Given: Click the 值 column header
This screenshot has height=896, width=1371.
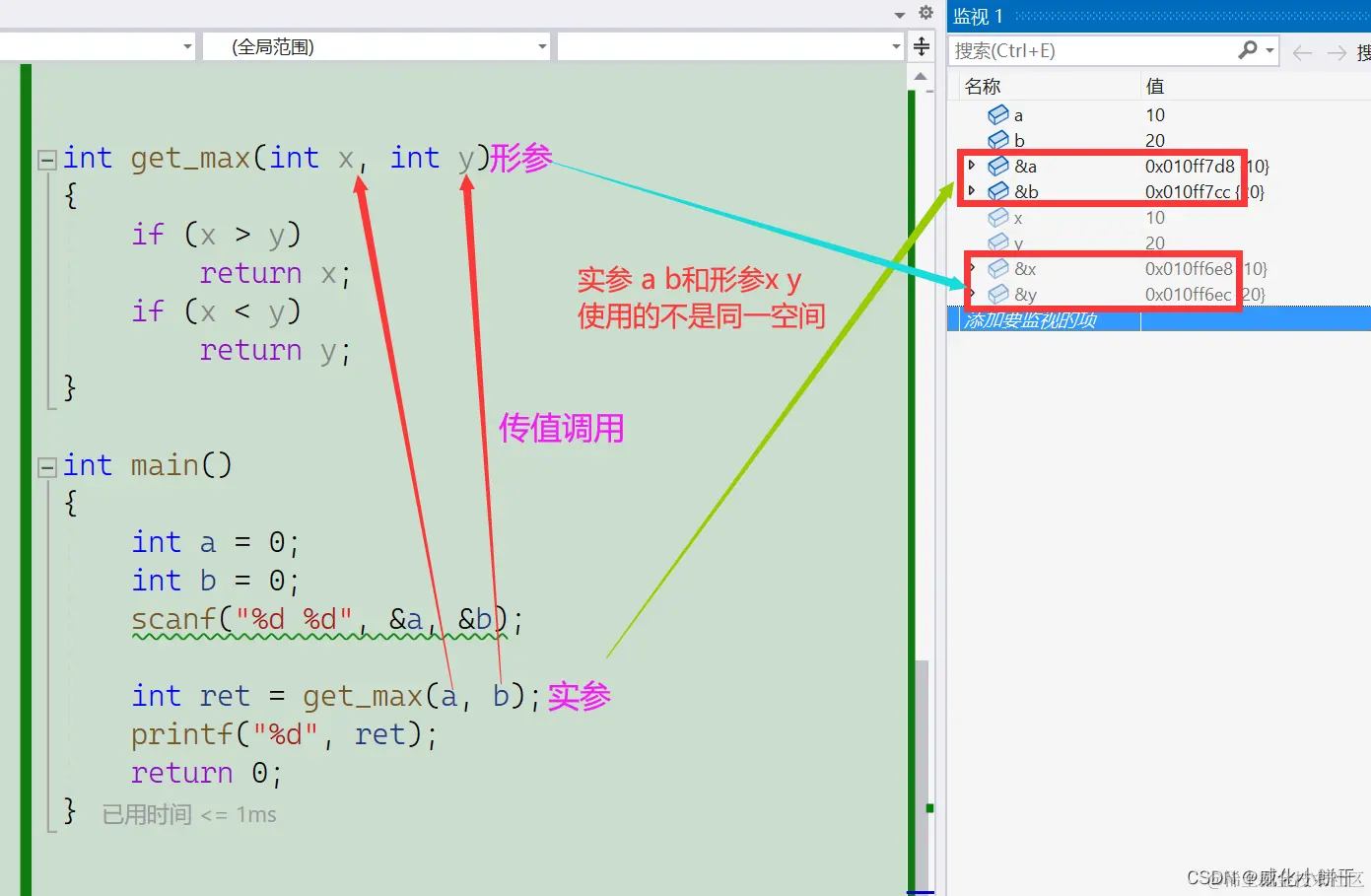Looking at the screenshot, I should 1155,86.
